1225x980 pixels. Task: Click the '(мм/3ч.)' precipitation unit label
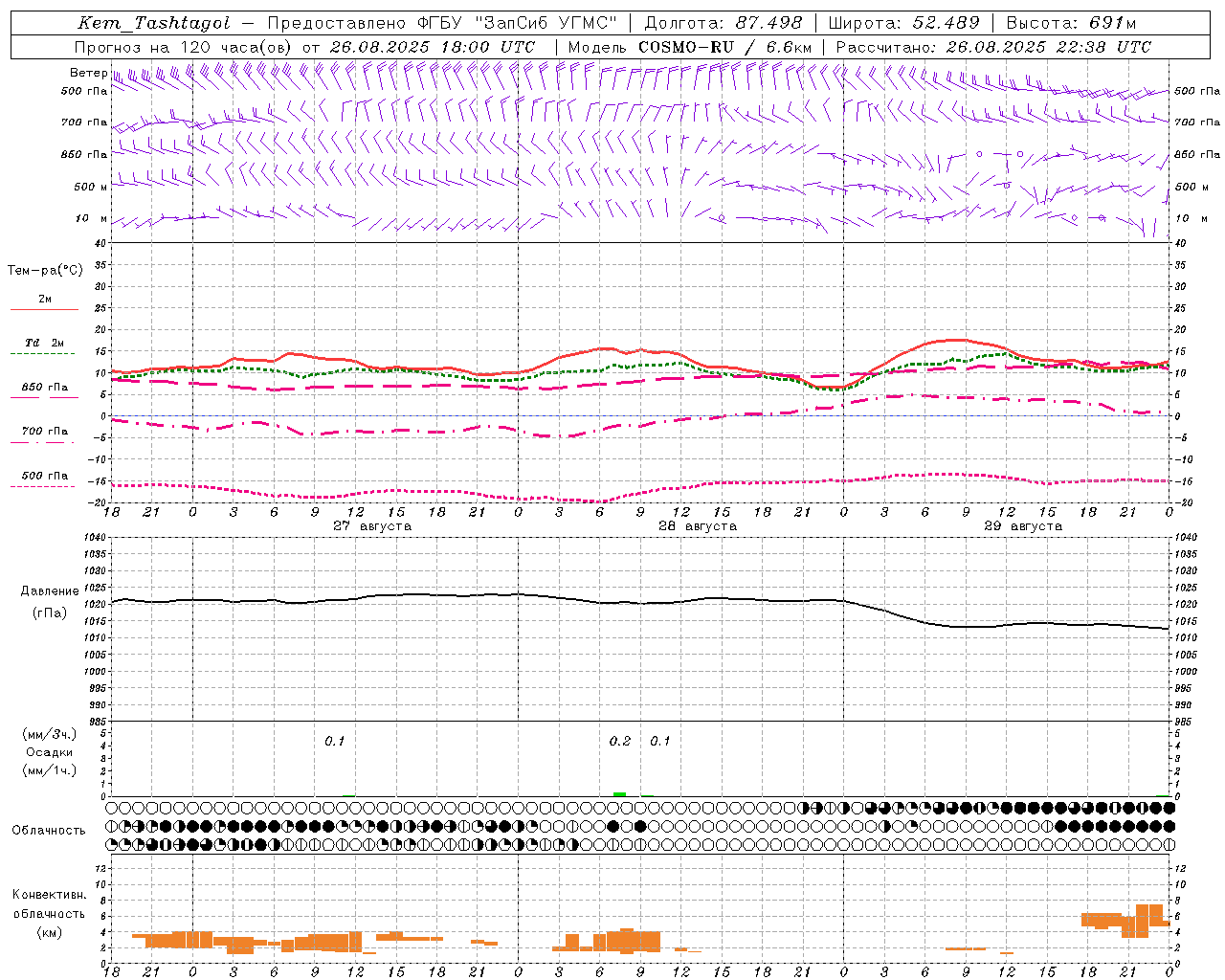(50, 735)
